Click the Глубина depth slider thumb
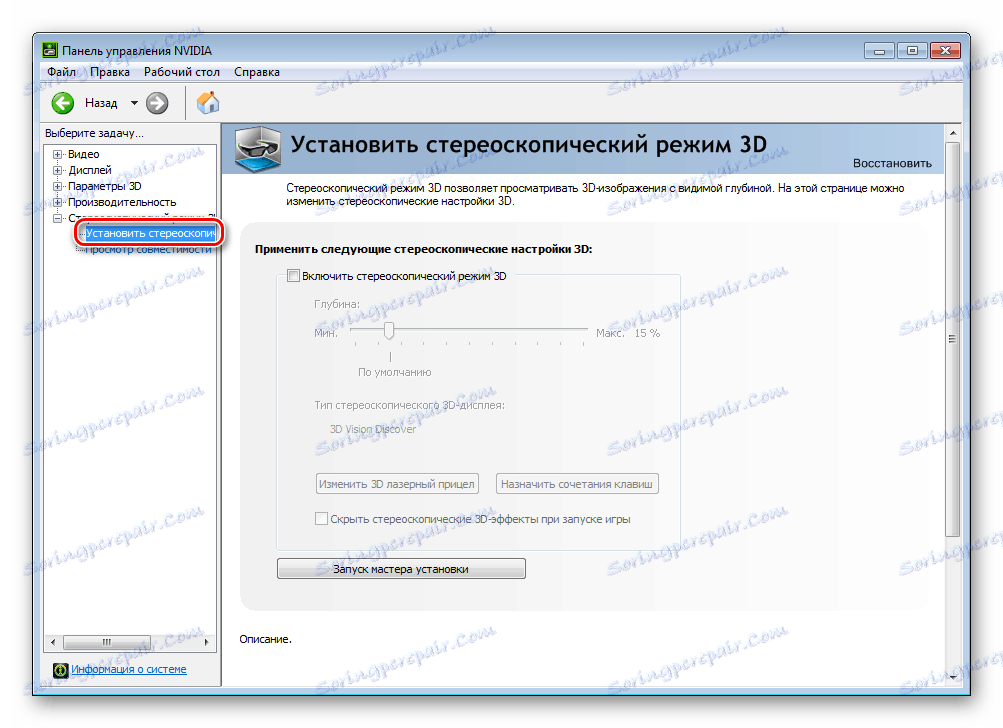This screenshot has height=728, width=1003. coord(388,331)
